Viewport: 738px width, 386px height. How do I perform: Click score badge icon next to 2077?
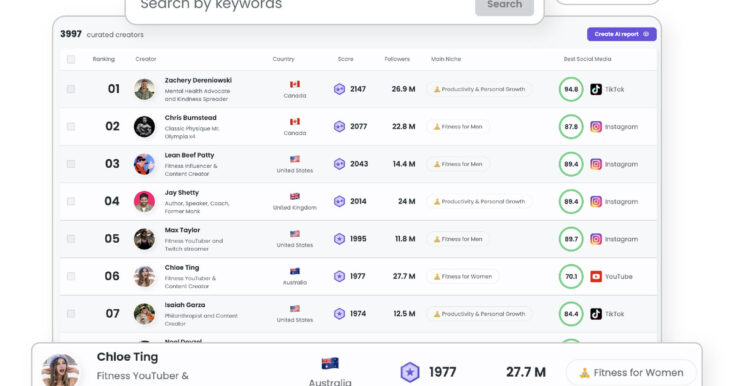pyautogui.click(x=339, y=127)
